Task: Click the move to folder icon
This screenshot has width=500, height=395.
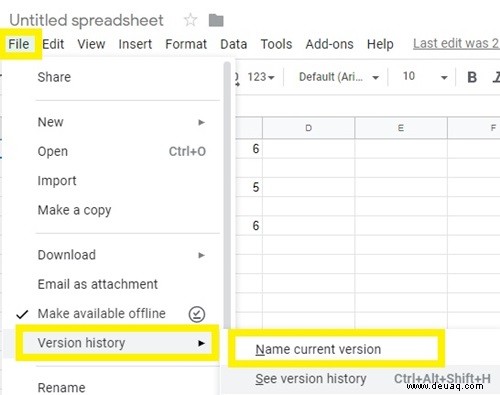Action: coord(216,20)
